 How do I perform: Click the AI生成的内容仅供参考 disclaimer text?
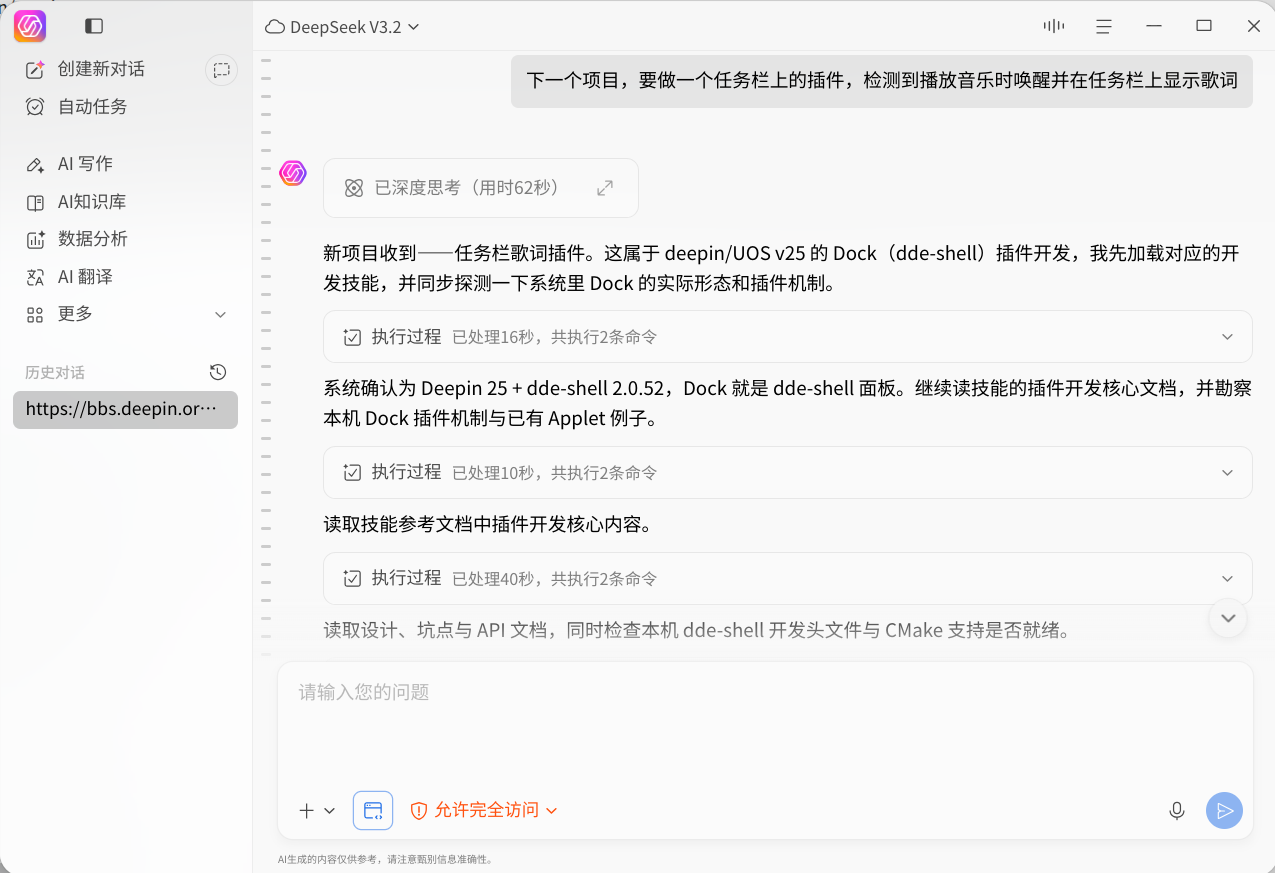385,859
